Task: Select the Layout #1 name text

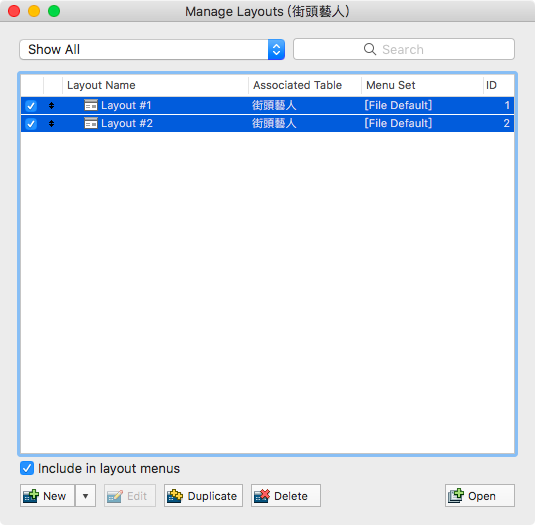Action: (126, 105)
